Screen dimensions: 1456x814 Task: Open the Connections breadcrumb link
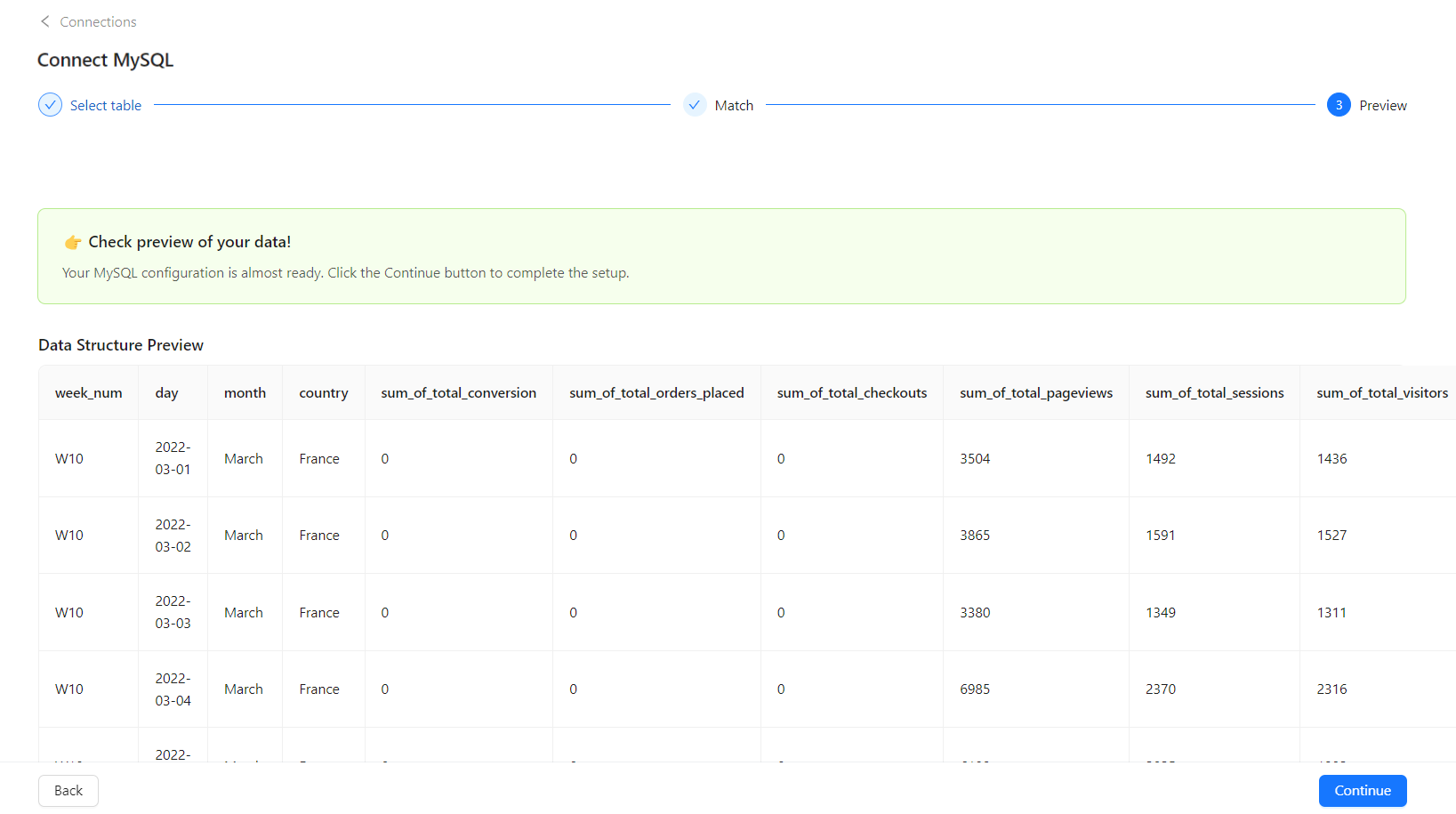coord(98,21)
